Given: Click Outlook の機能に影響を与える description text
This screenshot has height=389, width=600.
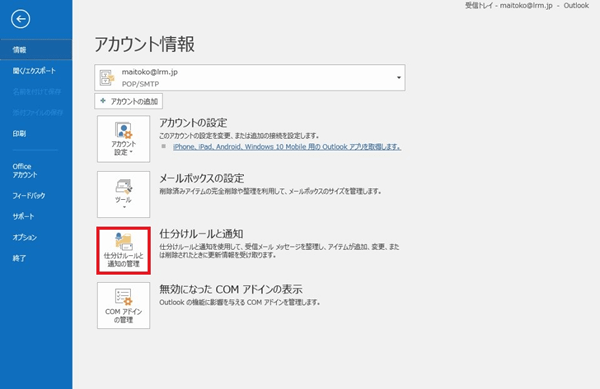Looking at the screenshot, I should [x=240, y=302].
